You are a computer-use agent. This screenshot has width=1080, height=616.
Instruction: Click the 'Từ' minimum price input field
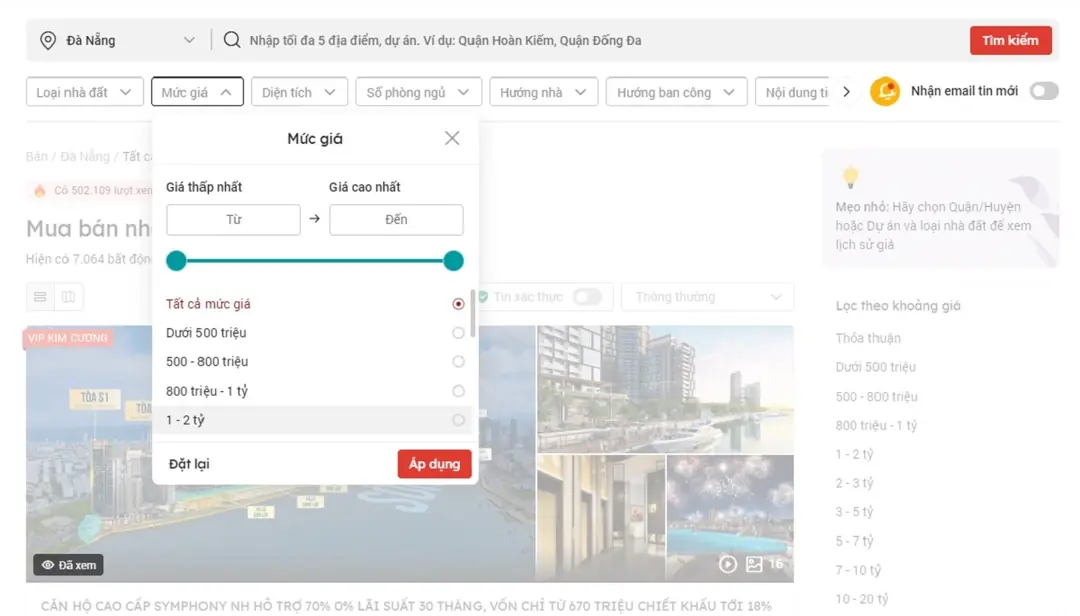[233, 220]
